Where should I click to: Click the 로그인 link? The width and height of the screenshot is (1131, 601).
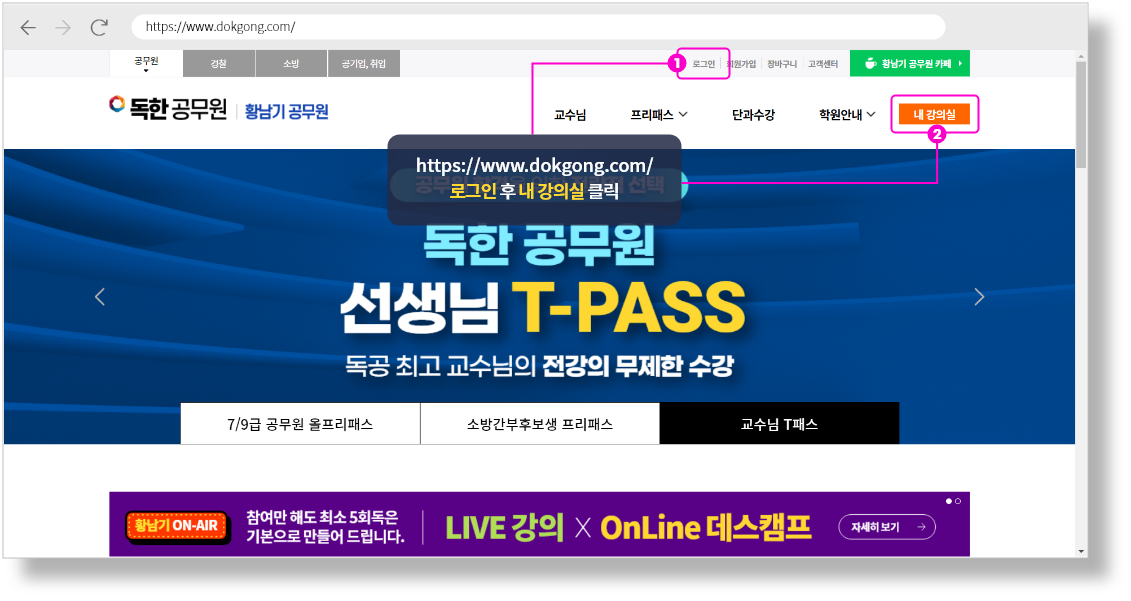tap(703, 64)
